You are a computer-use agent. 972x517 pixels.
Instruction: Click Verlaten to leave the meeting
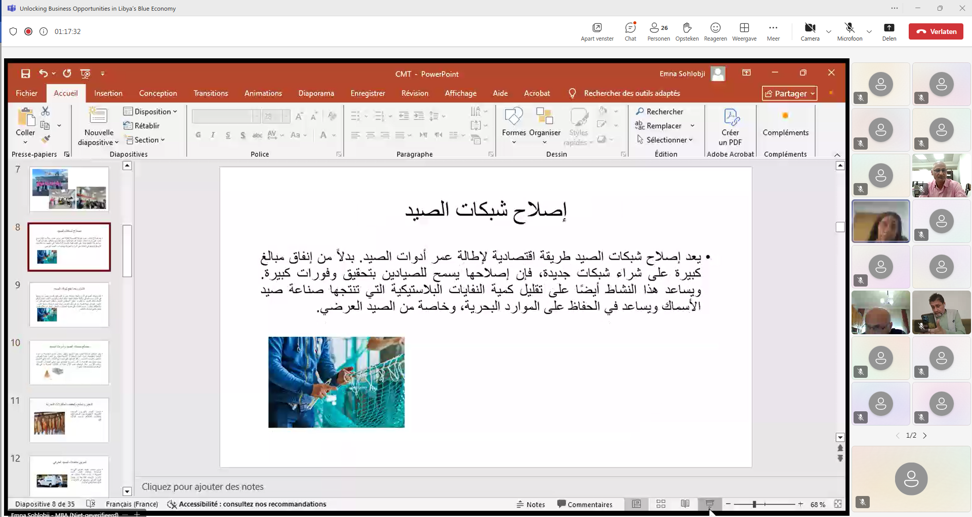pyautogui.click(x=936, y=31)
